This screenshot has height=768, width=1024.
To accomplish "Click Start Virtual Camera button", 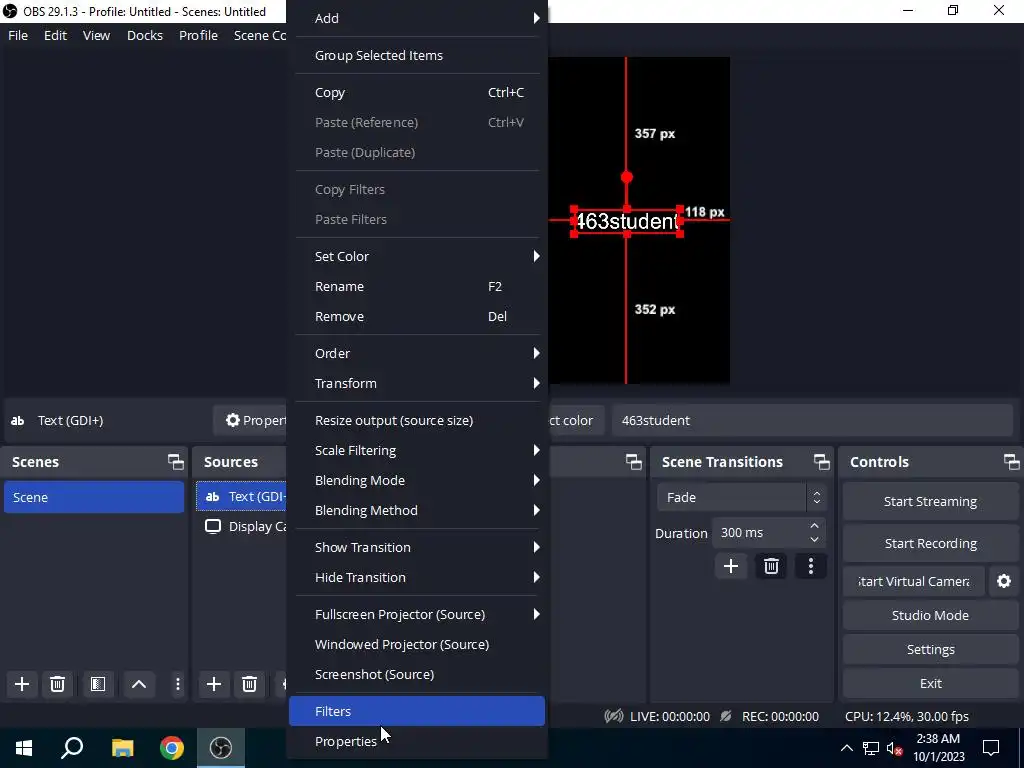I will coord(914,581).
